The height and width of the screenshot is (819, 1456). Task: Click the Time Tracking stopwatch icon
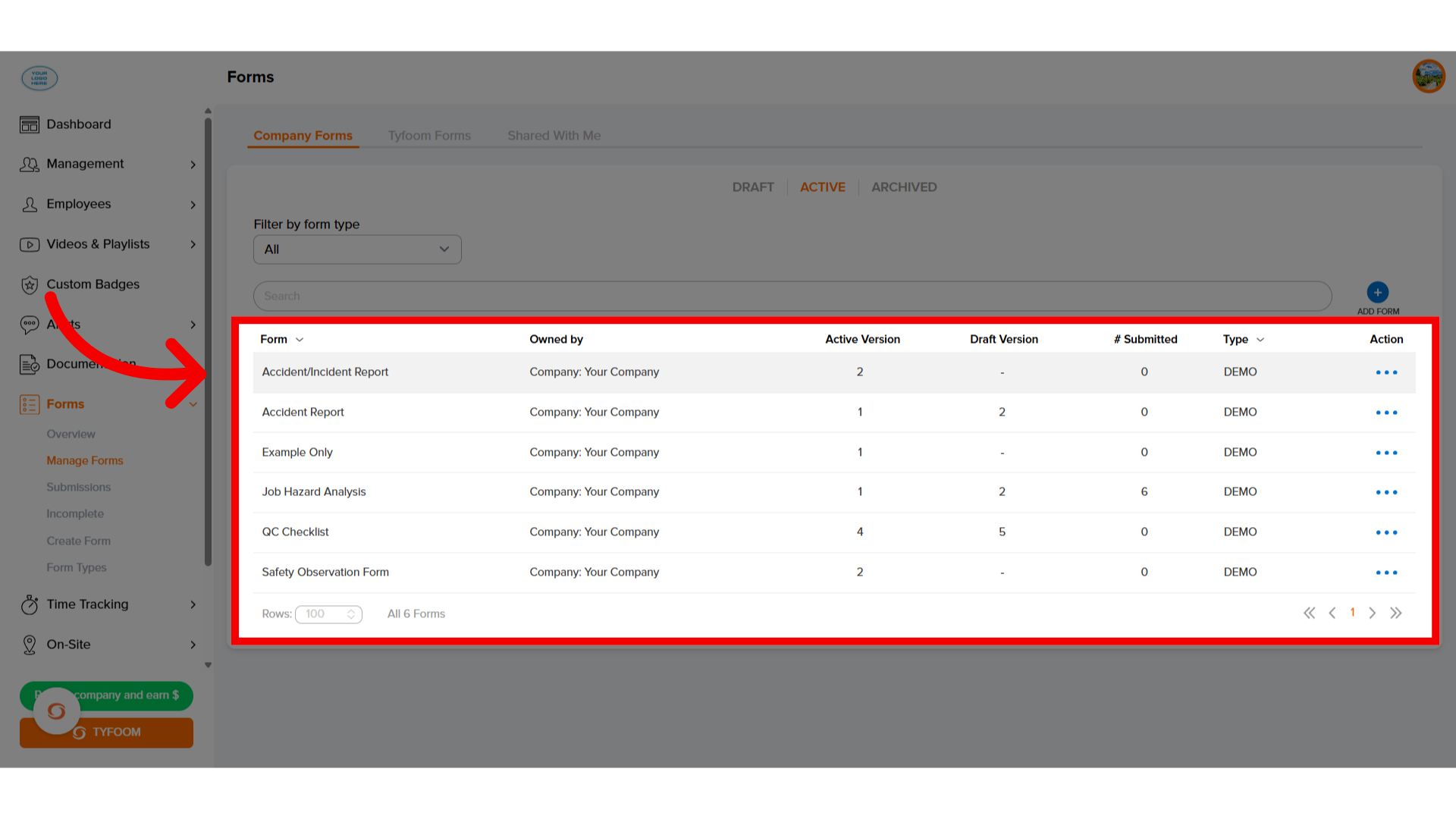30,604
